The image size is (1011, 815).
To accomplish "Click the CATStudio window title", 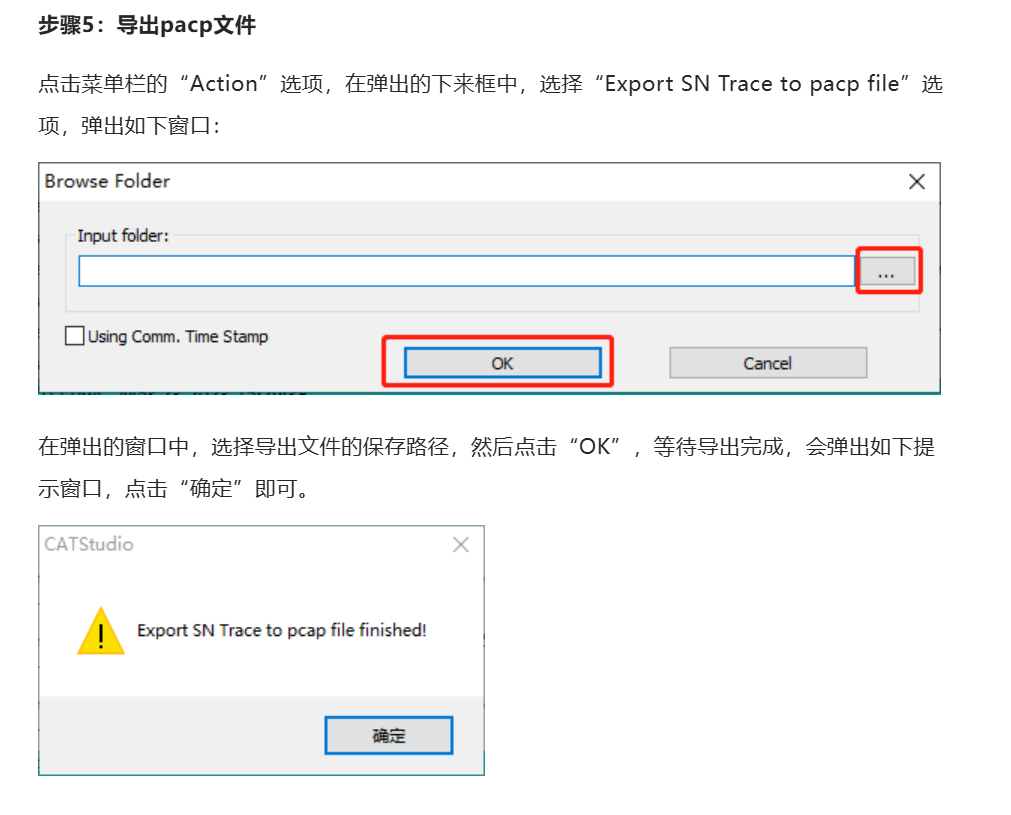I will (x=89, y=544).
